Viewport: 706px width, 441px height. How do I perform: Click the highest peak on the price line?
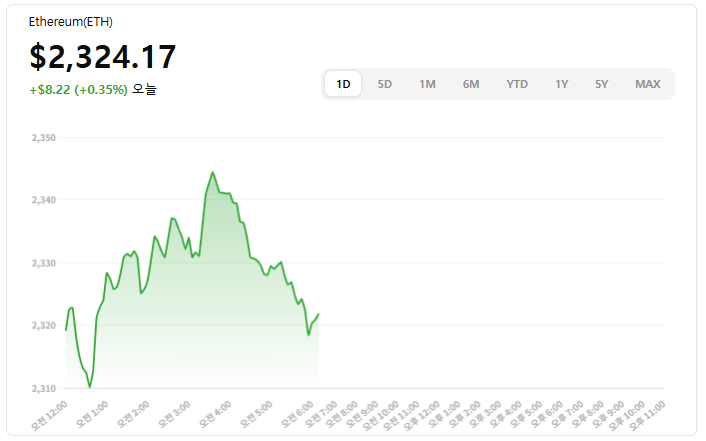[x=212, y=172]
